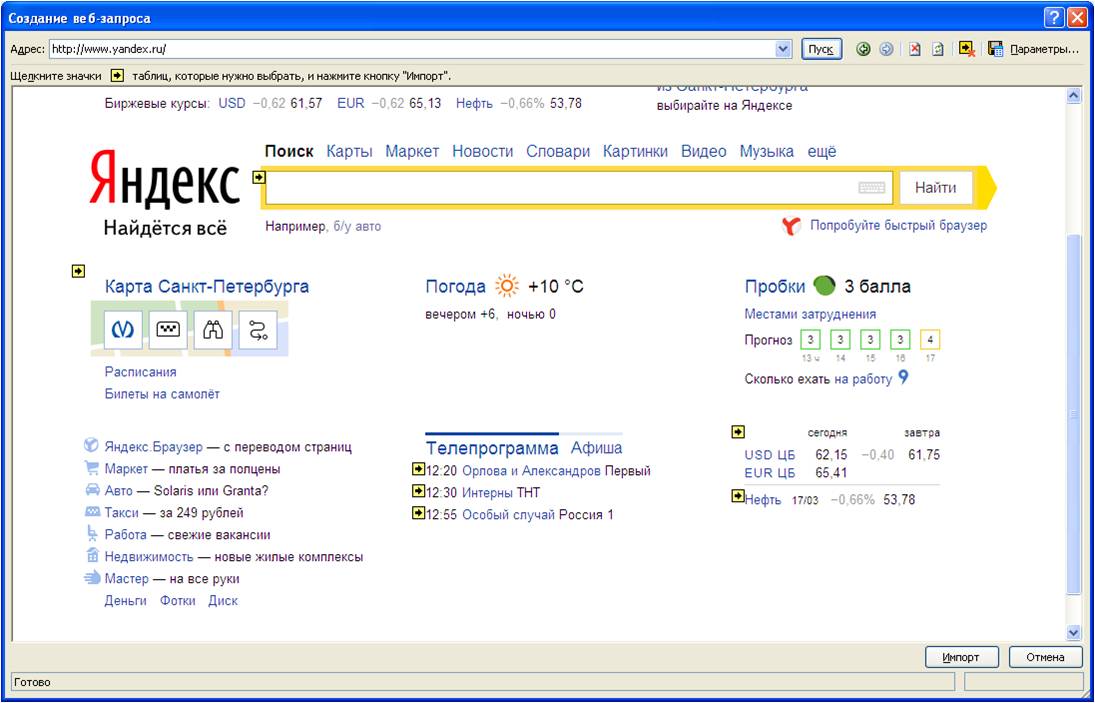Viewport: 1095px width, 703px height.
Task: Open the virtual keyboard icon in search box
Action: 872,188
